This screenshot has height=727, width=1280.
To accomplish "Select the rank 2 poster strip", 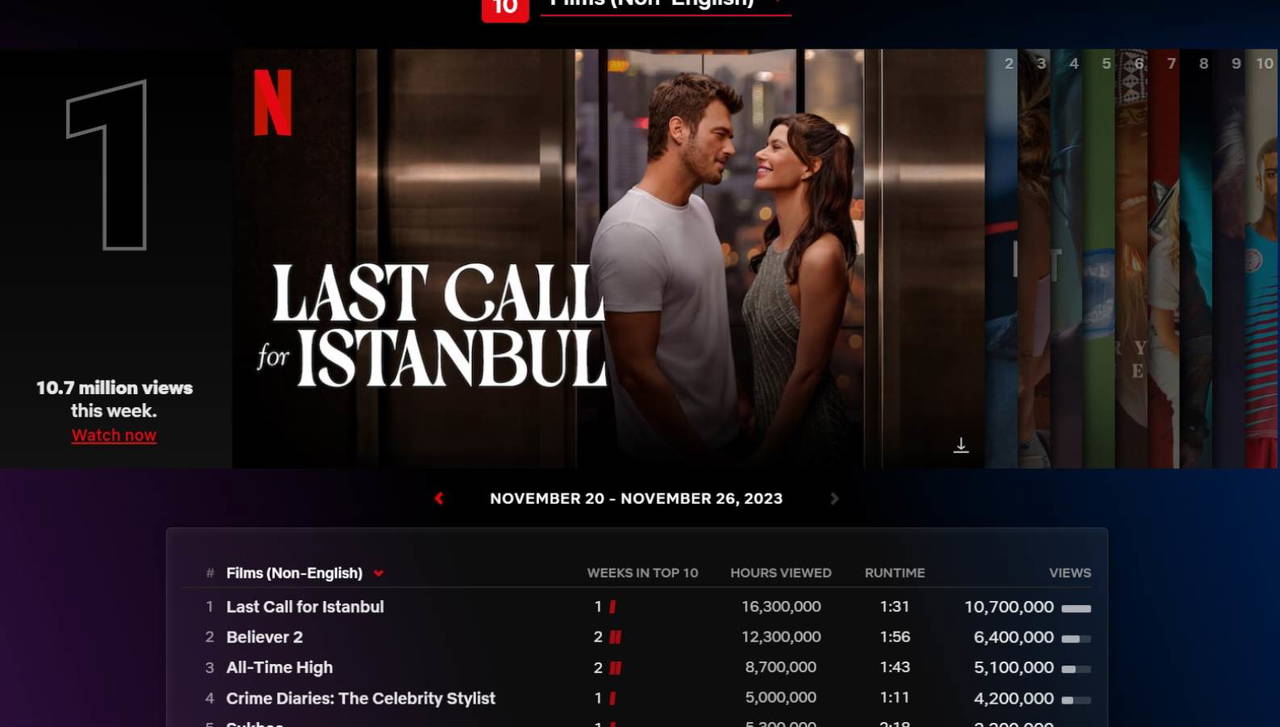I will pos(1003,260).
